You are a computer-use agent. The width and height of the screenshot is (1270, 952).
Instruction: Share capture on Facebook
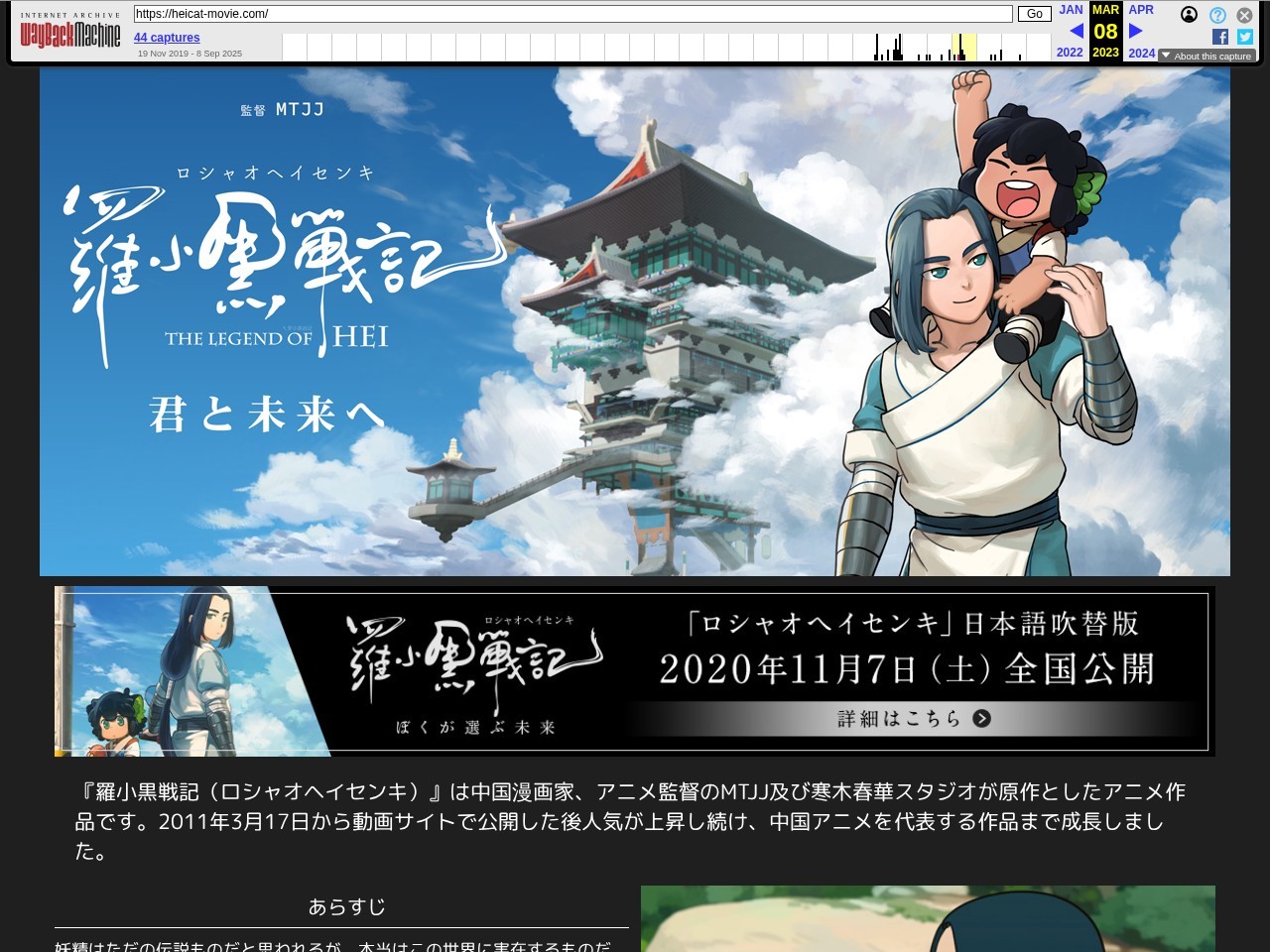pos(1220,37)
